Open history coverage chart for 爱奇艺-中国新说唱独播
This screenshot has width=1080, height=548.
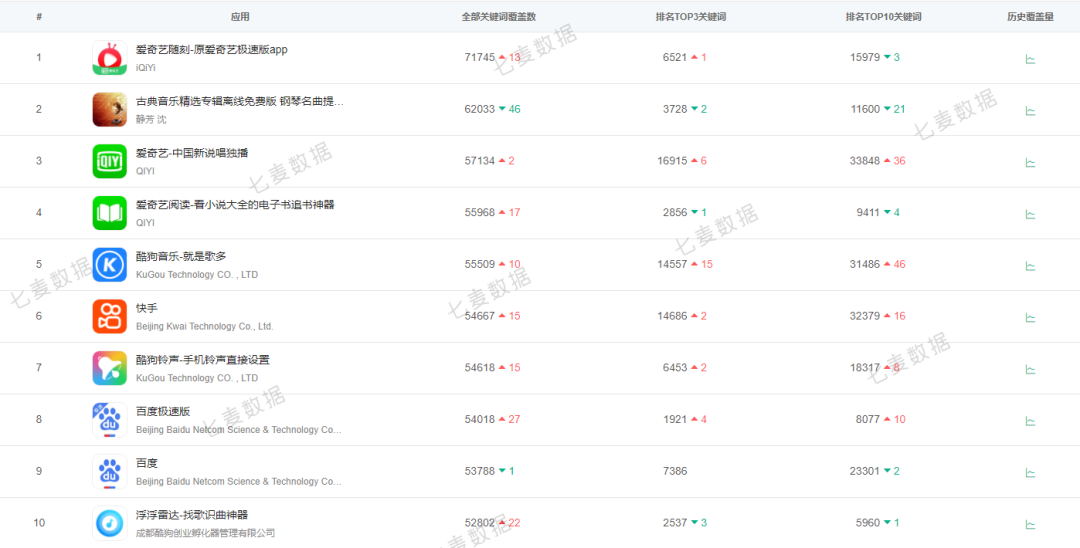click(x=1030, y=162)
